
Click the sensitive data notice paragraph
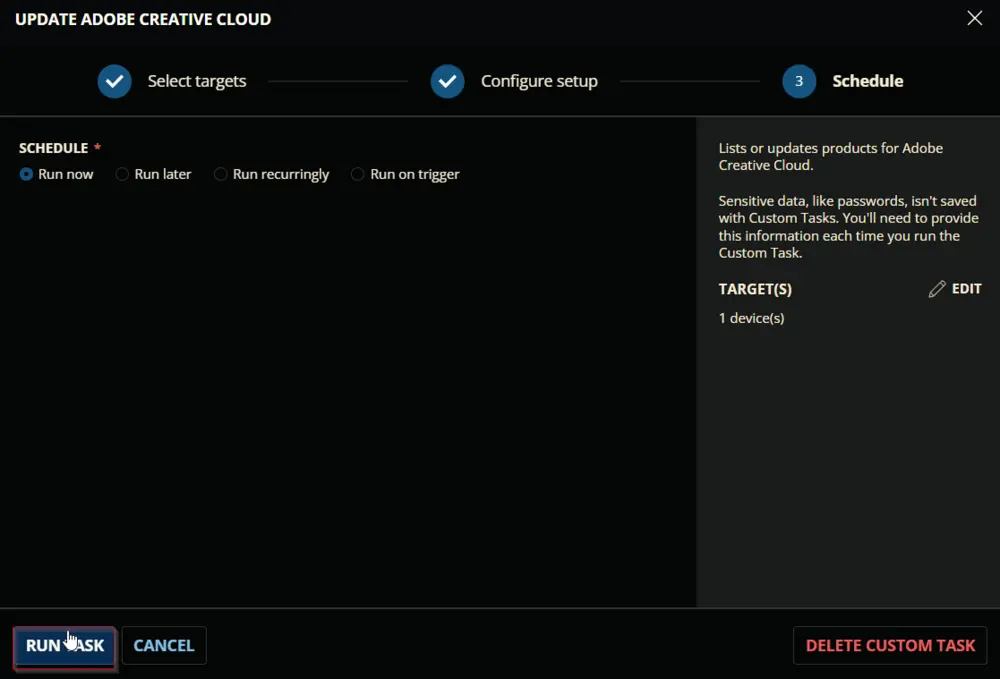[x=848, y=226]
